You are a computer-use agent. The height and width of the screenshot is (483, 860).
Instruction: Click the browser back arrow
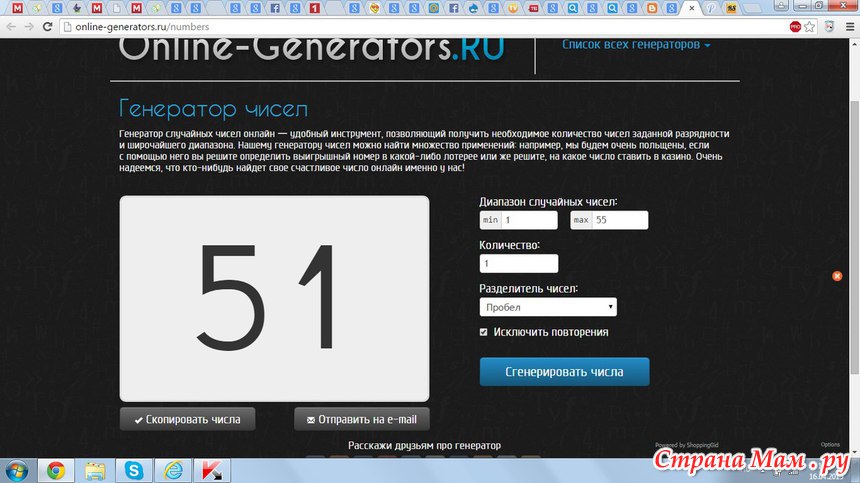(11, 26)
